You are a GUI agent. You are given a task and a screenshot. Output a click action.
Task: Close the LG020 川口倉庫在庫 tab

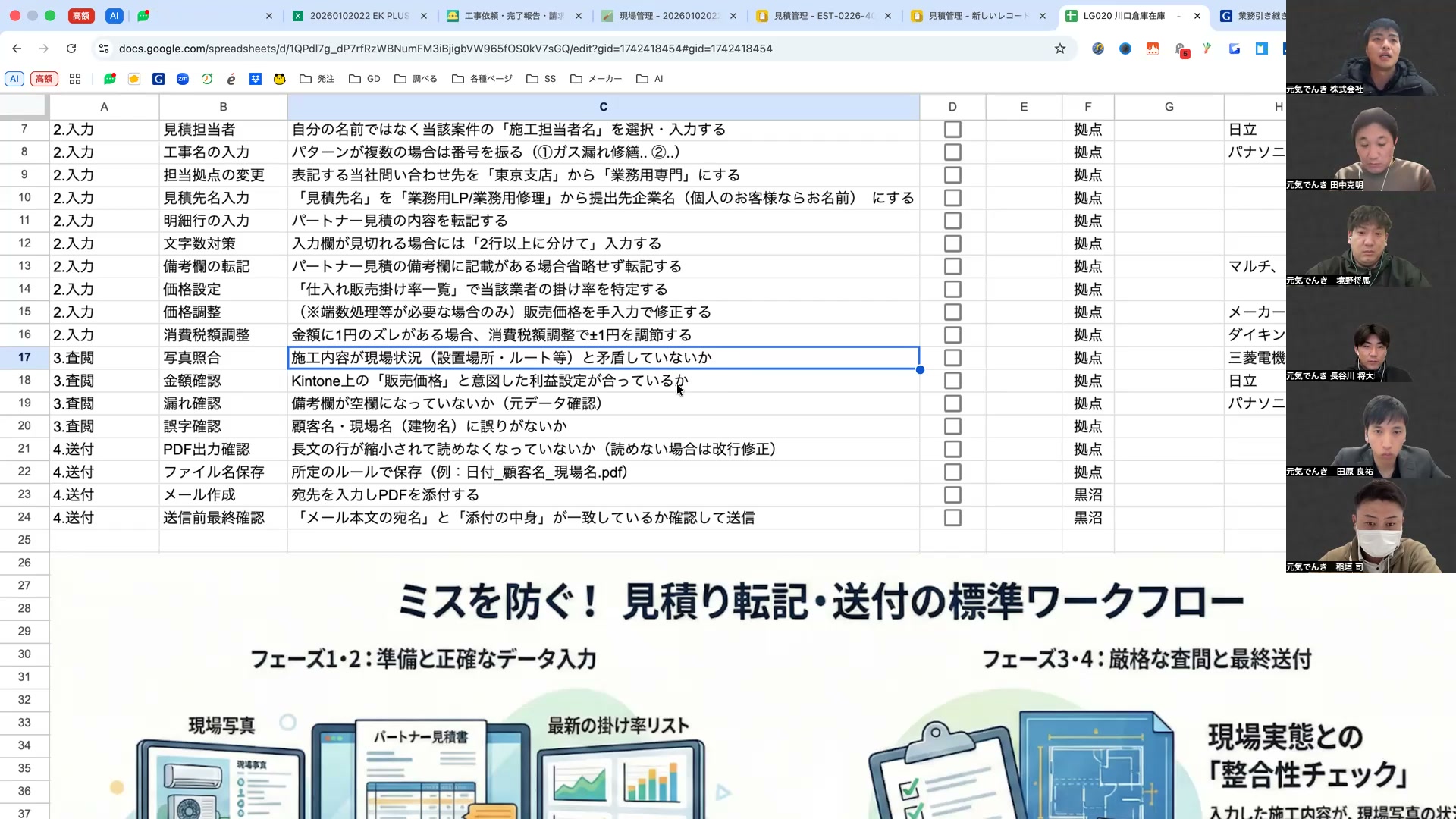coord(1197,16)
